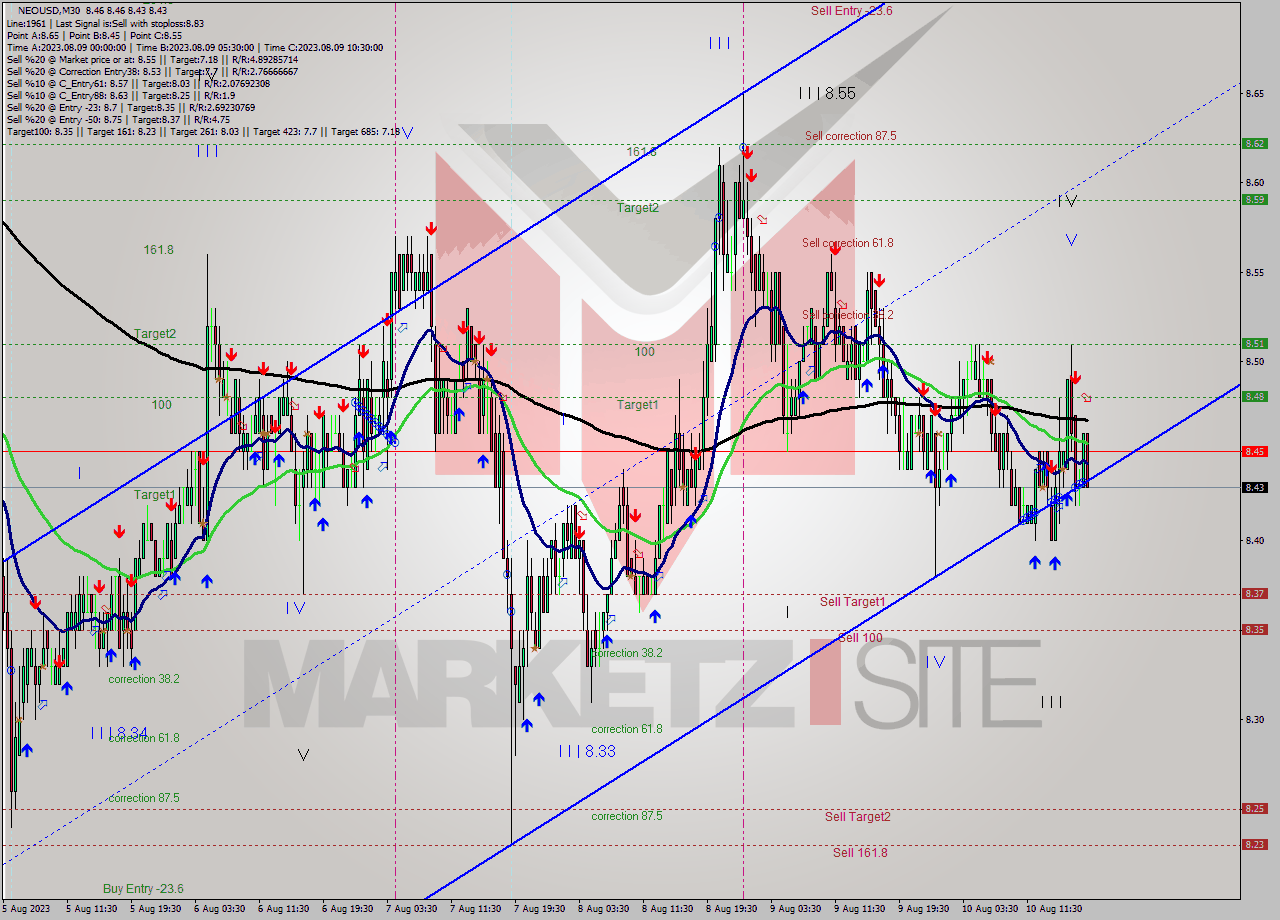Click the 'Sell Target2' label
This screenshot has height=920, width=1280.
857,817
